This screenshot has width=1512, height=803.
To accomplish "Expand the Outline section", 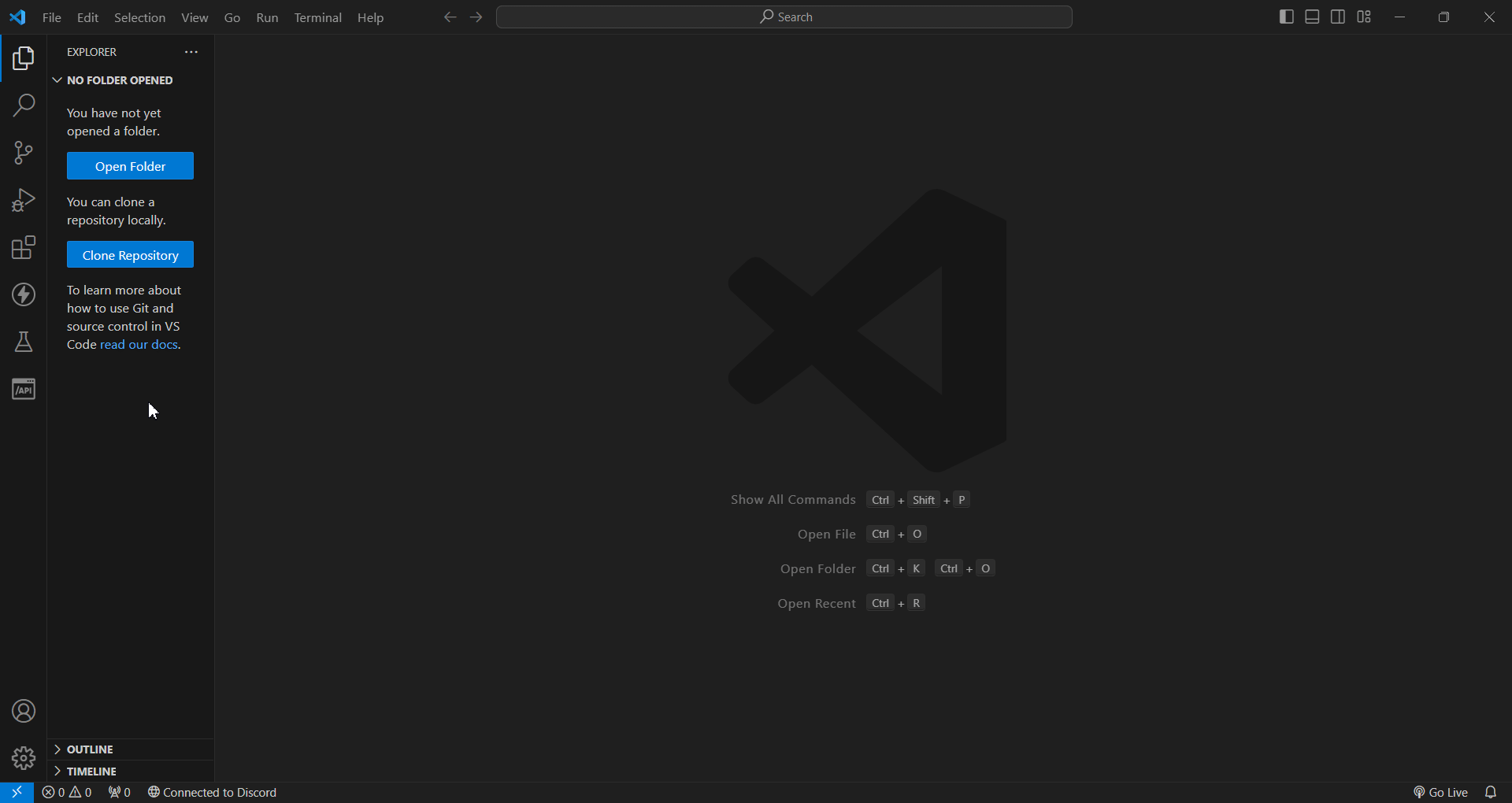I will tap(131, 749).
